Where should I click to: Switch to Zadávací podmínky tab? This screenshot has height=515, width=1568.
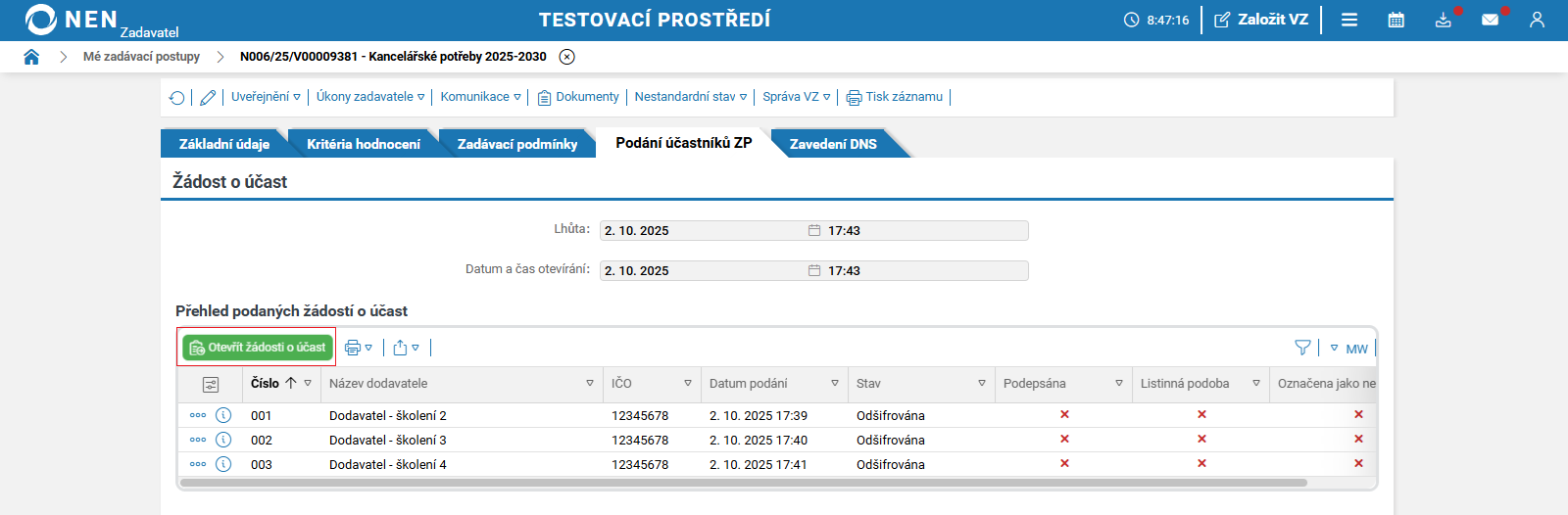(x=517, y=144)
